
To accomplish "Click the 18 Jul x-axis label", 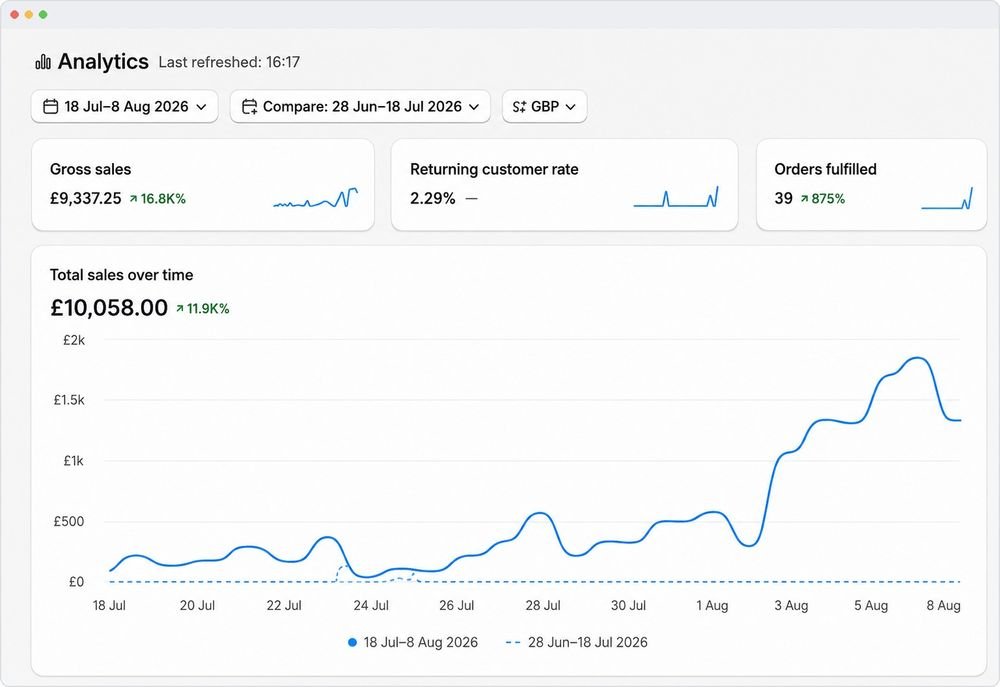I will (109, 605).
